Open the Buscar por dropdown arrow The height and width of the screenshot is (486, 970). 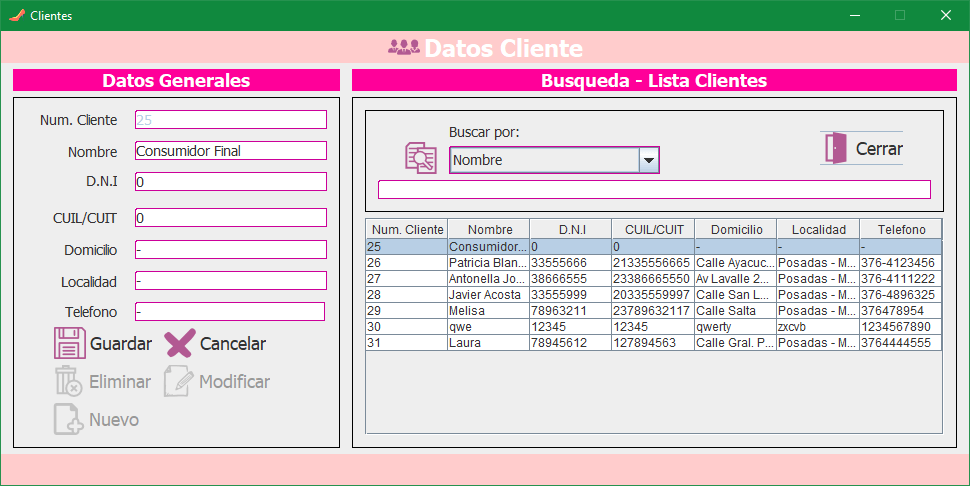649,160
